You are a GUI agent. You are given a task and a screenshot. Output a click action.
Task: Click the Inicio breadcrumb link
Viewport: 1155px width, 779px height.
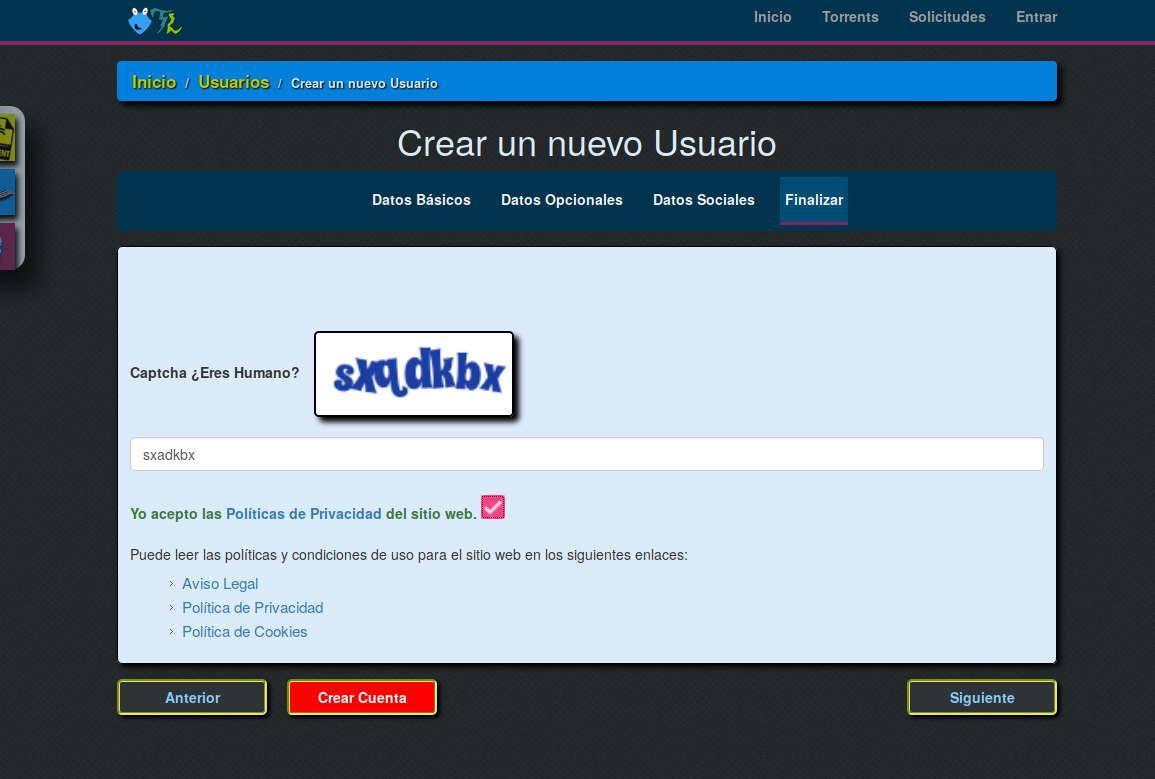pos(154,82)
